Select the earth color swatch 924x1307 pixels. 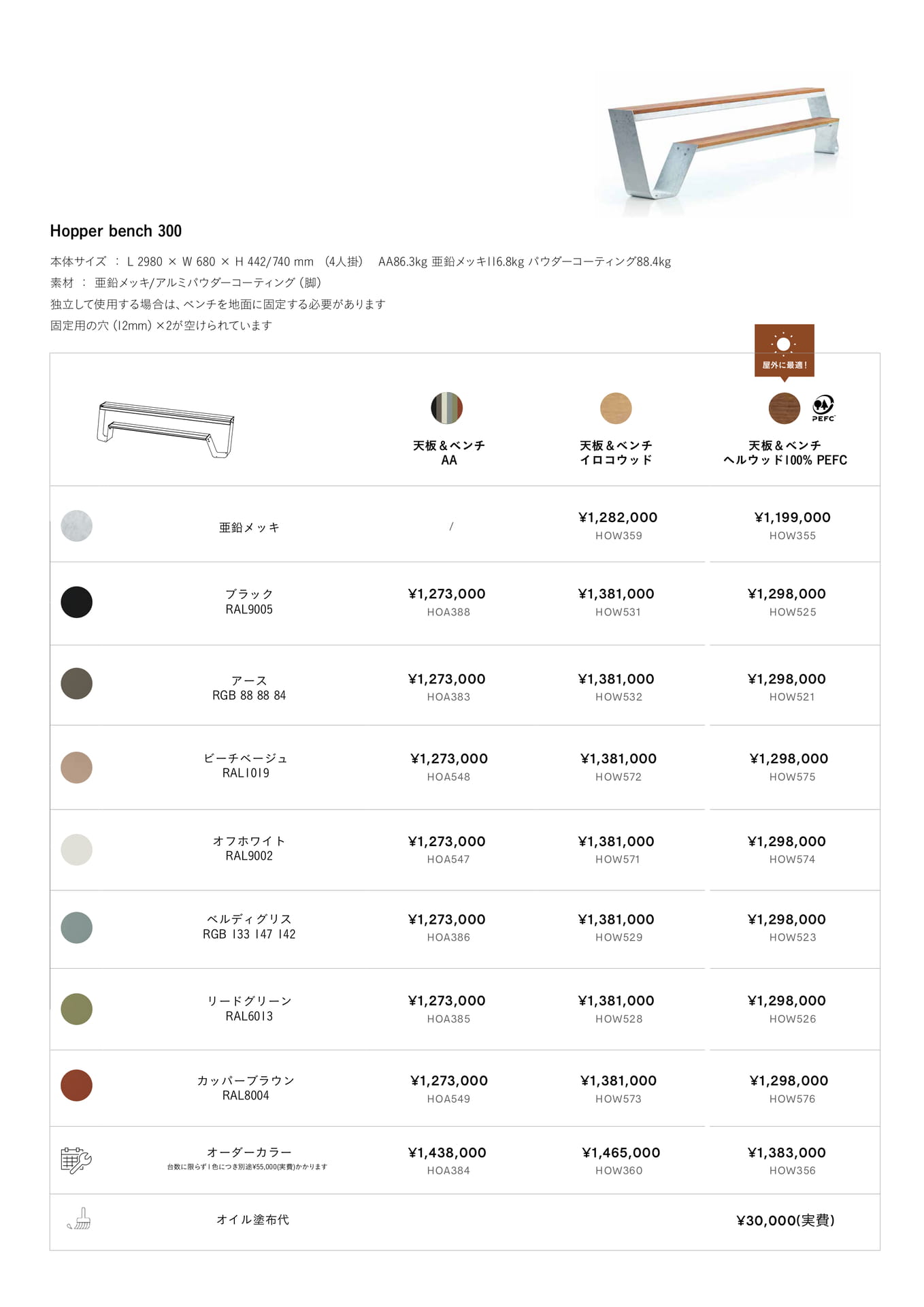click(77, 683)
